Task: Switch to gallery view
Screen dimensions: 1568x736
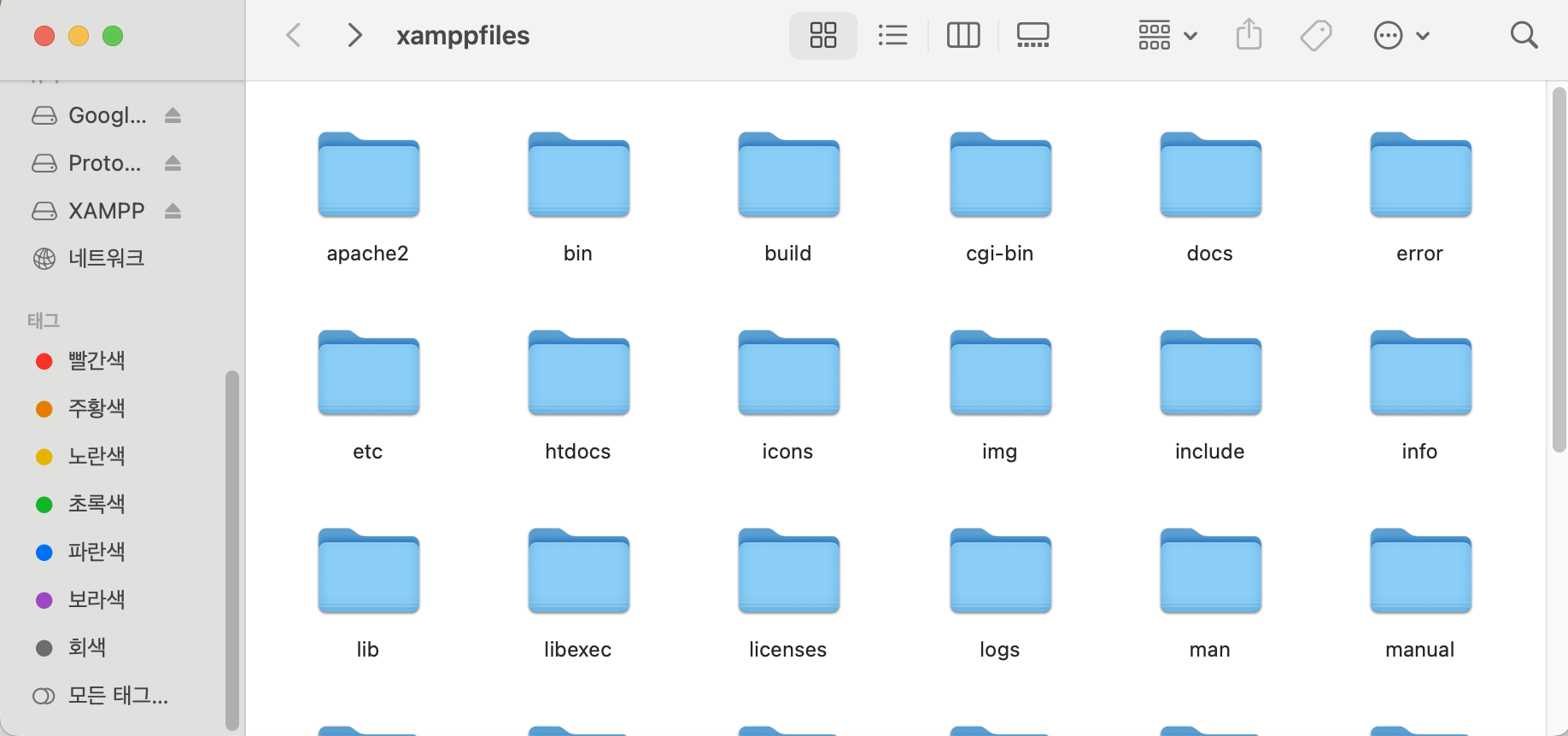Action: 1033,36
